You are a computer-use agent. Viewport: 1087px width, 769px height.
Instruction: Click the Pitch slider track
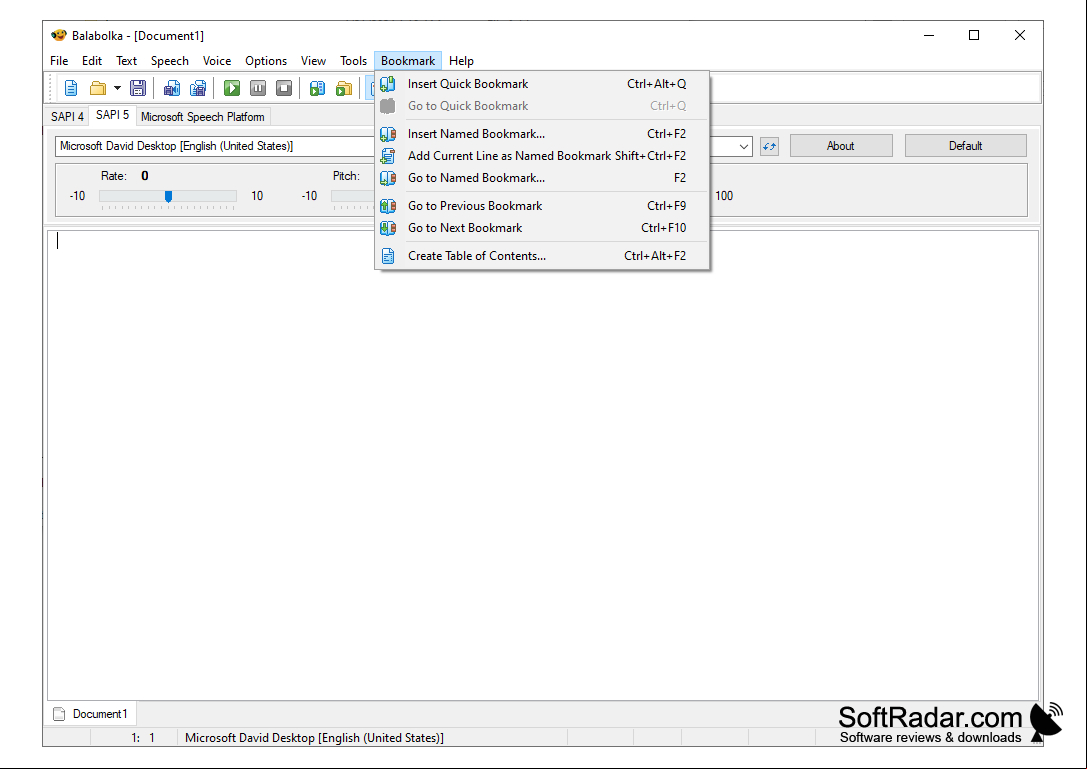pos(354,196)
